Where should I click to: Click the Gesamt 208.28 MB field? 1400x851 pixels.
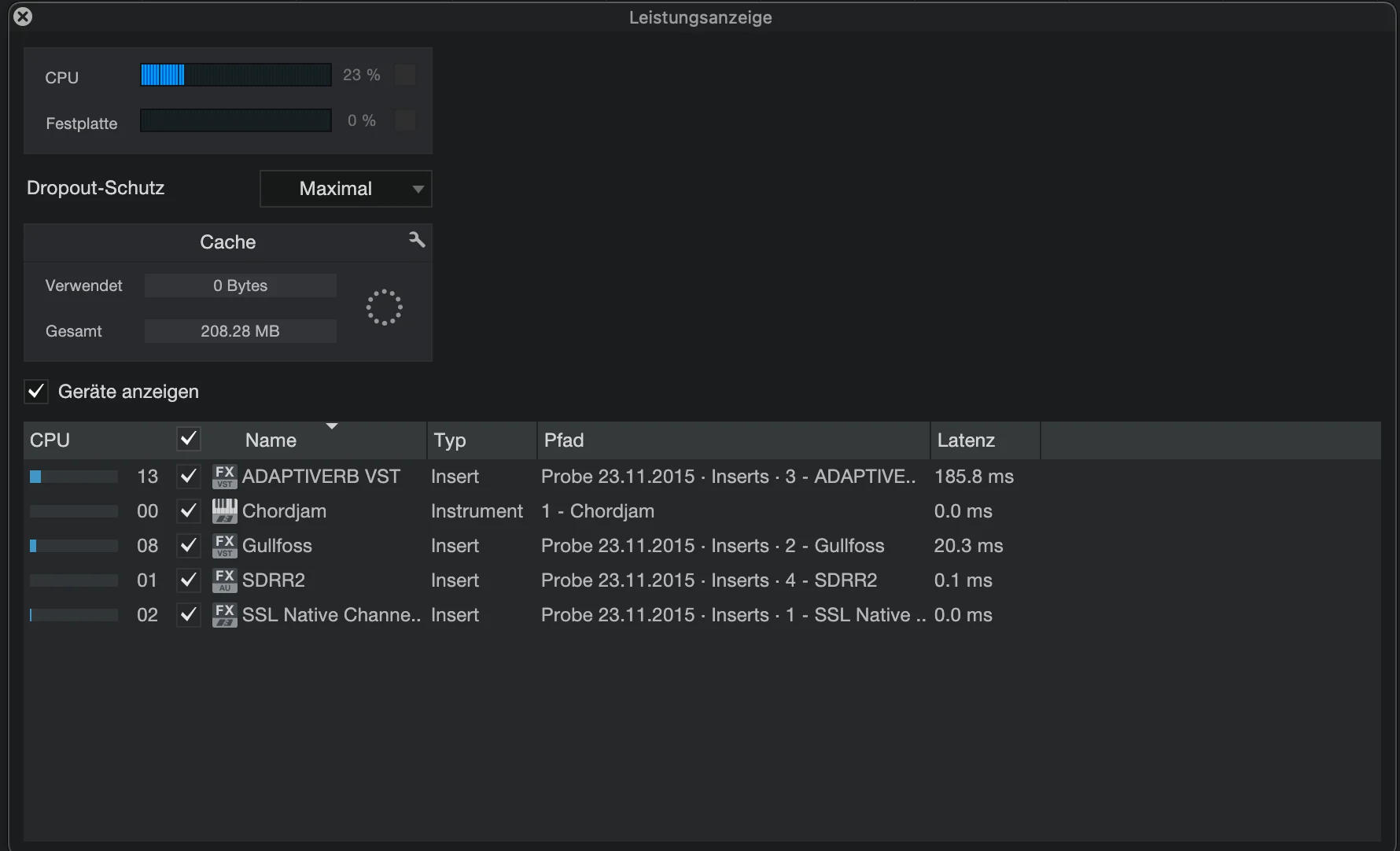pos(241,331)
